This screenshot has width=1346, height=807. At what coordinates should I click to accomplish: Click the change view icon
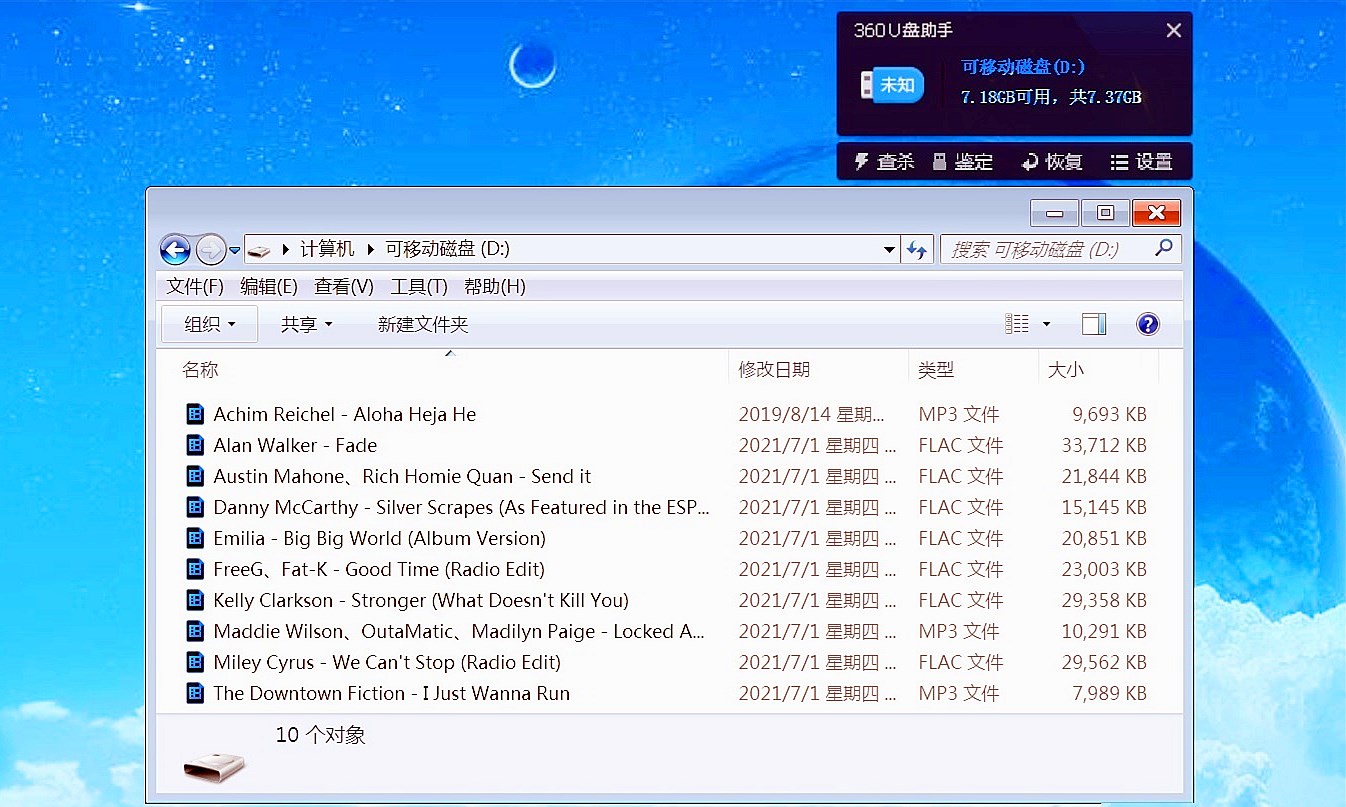pos(1017,324)
